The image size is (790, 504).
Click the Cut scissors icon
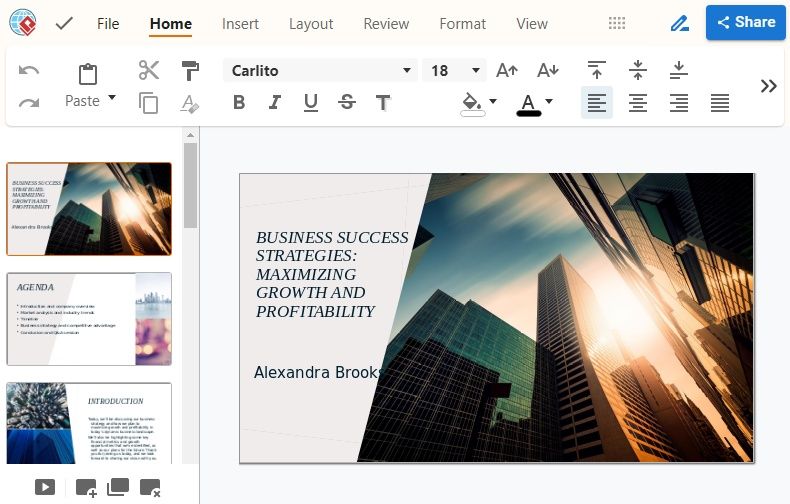[149, 71]
